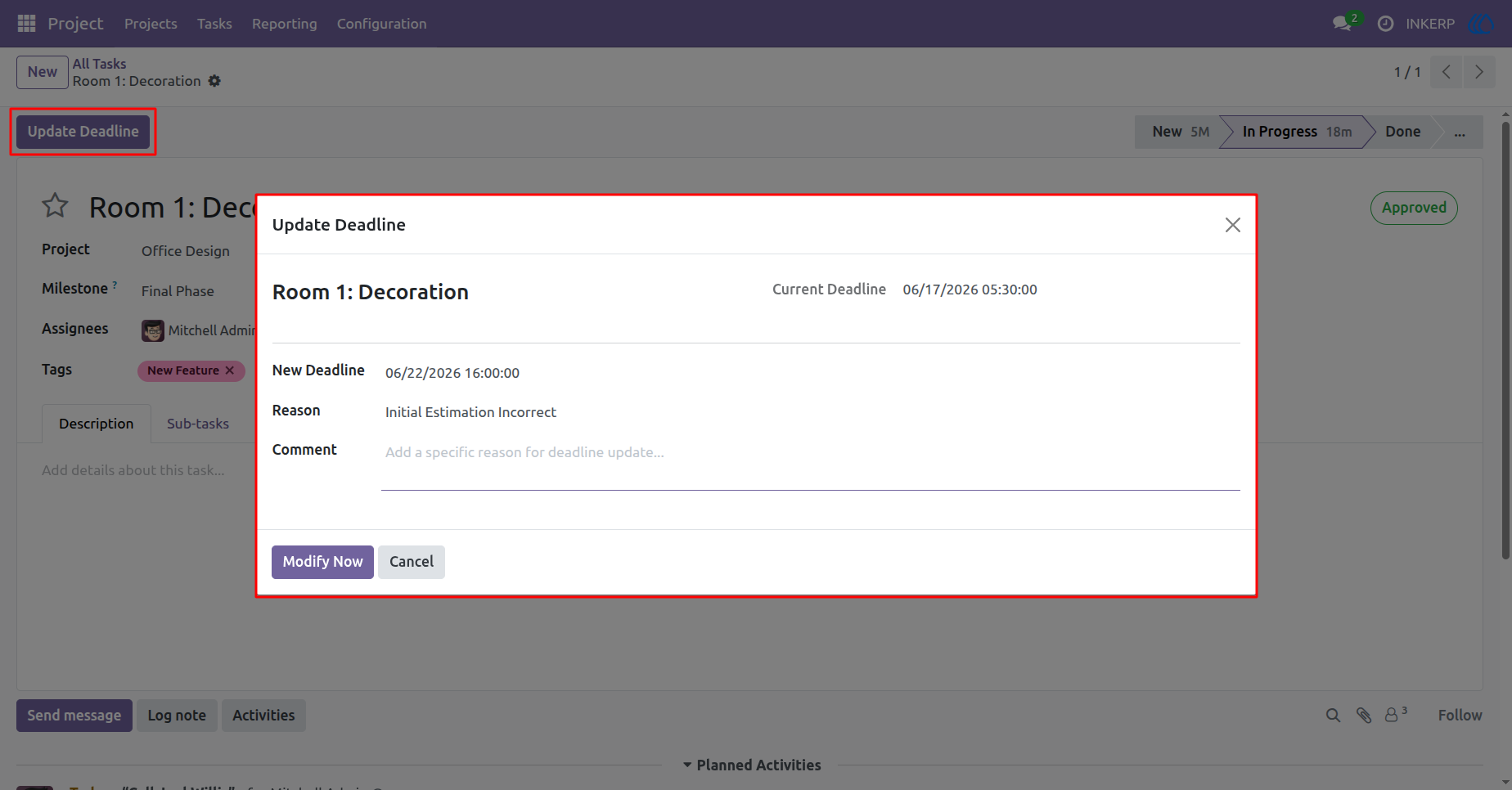Switch to the Description tab
The height and width of the screenshot is (790, 1512).
point(96,424)
